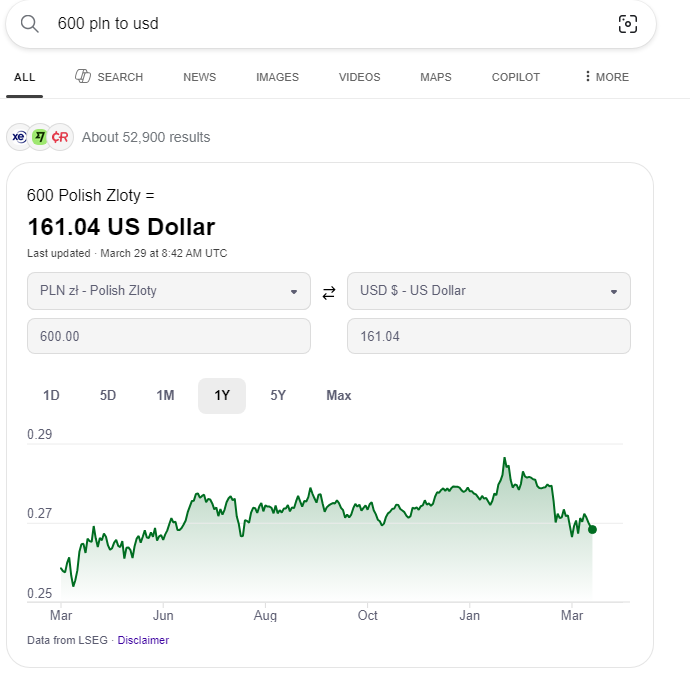
Task: Switch chart range to 5Y
Action: pyautogui.click(x=278, y=396)
